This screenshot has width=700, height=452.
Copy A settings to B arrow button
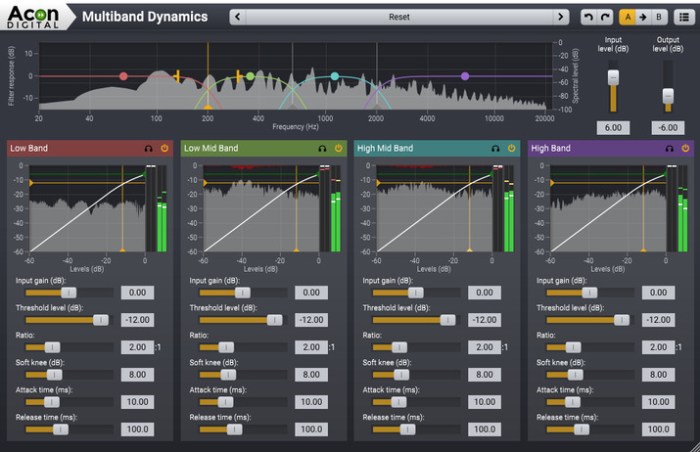click(x=643, y=17)
